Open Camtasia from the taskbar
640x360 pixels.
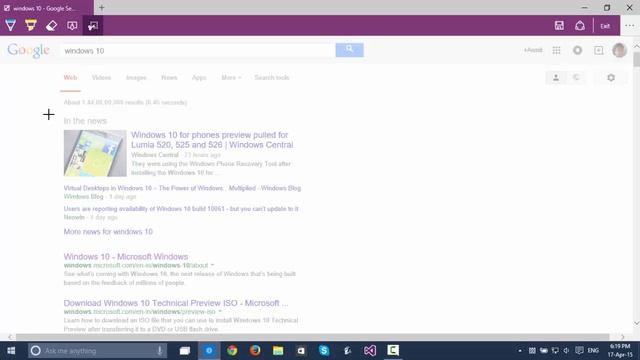[393, 351]
